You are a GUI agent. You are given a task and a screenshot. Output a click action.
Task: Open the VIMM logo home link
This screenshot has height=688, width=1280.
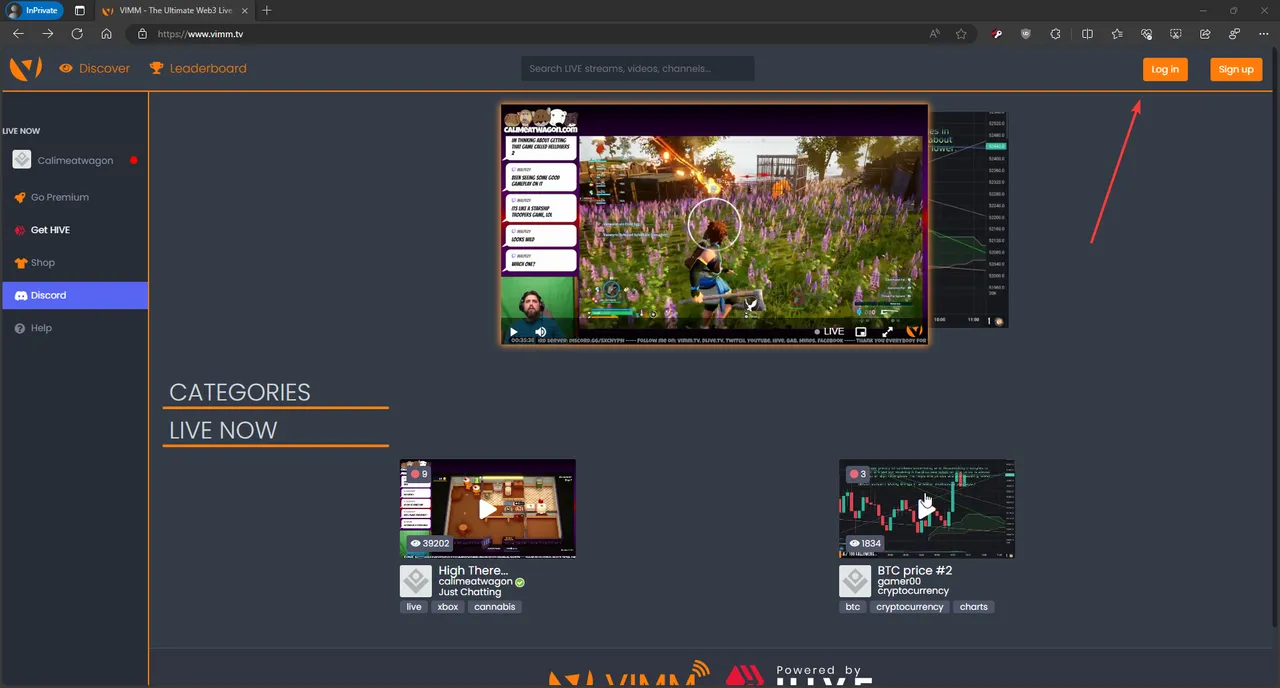click(25, 68)
